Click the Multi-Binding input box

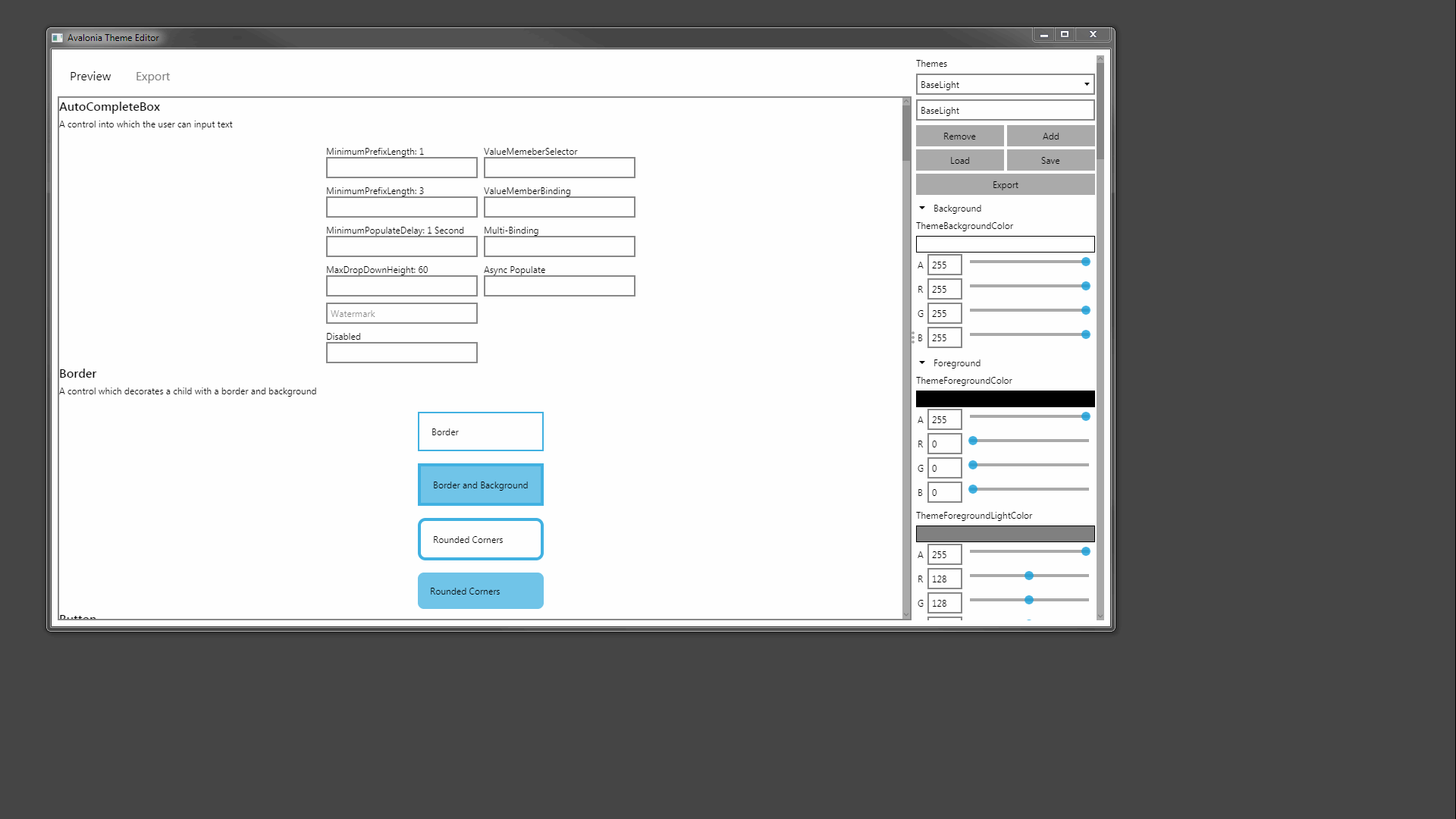point(560,246)
